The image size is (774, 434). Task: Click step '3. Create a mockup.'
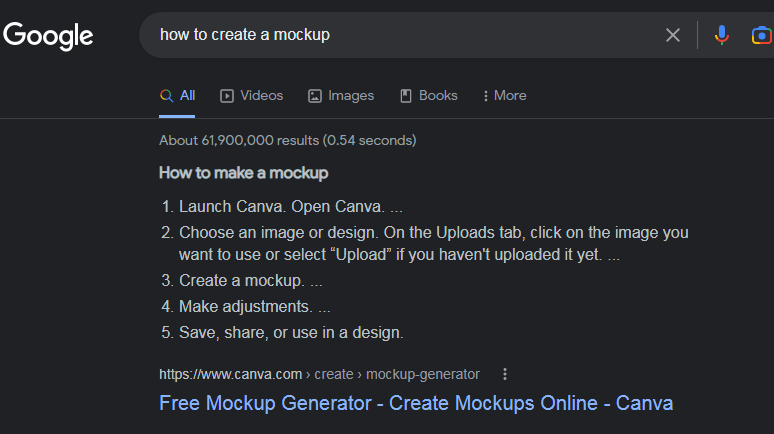tap(241, 280)
